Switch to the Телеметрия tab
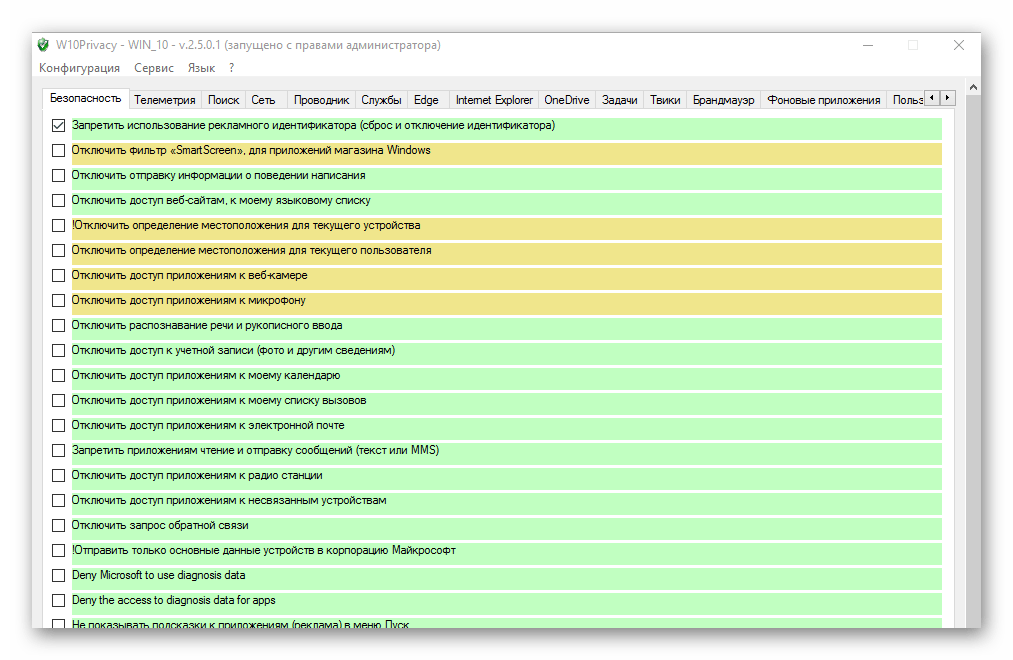Viewport: 1013px width, 660px height. coord(165,100)
